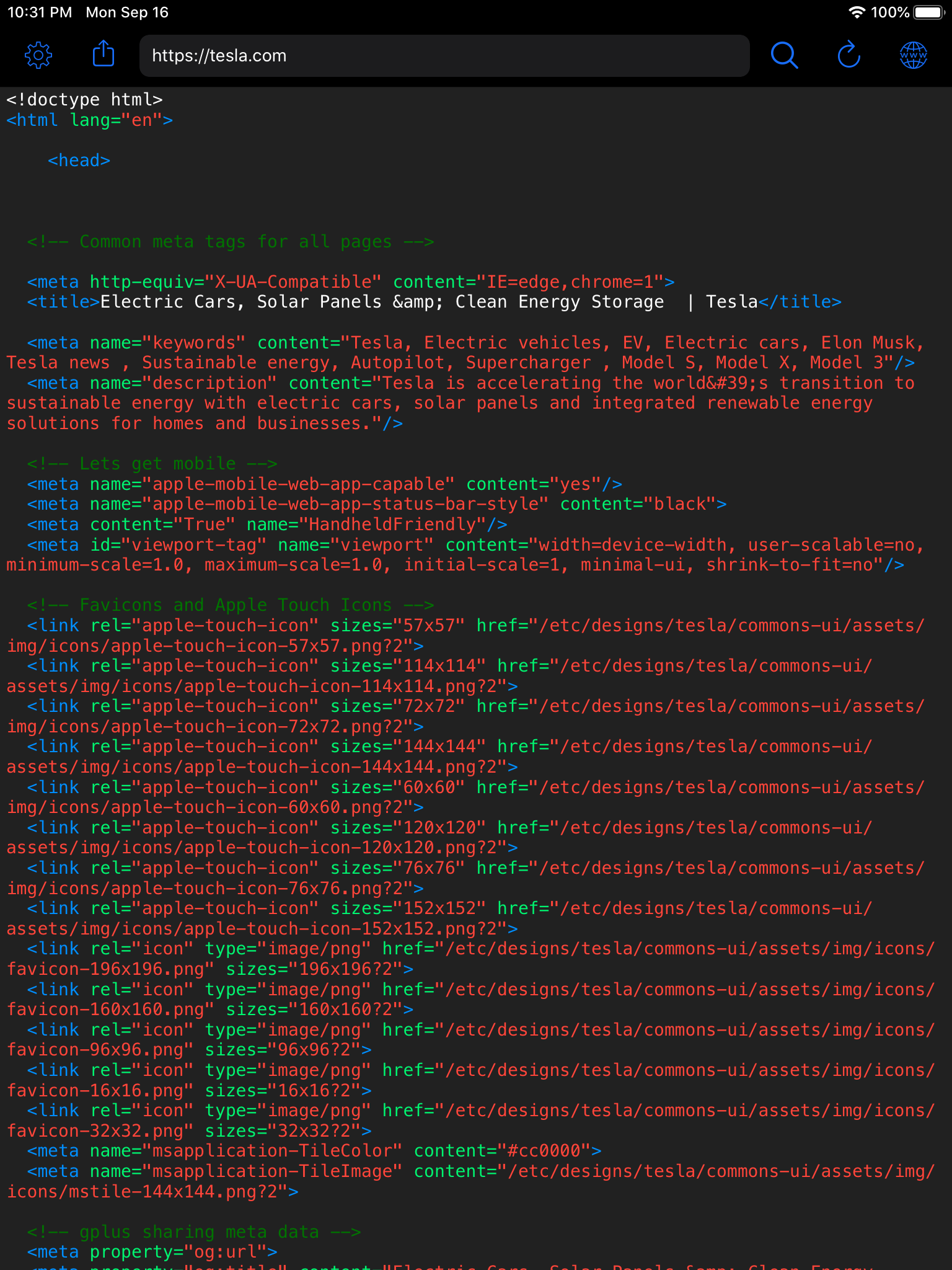Tap the "Common meta tags for all pages" comment
The height and width of the screenshot is (1270, 952).
coord(231,241)
